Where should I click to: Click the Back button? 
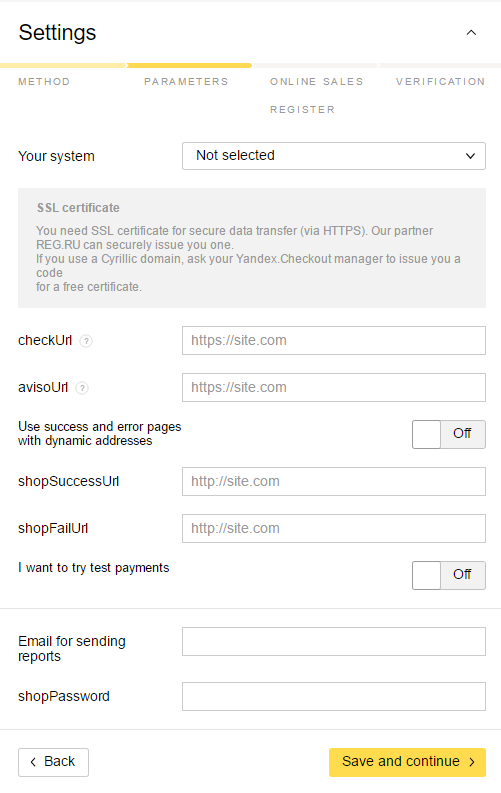coord(54,762)
